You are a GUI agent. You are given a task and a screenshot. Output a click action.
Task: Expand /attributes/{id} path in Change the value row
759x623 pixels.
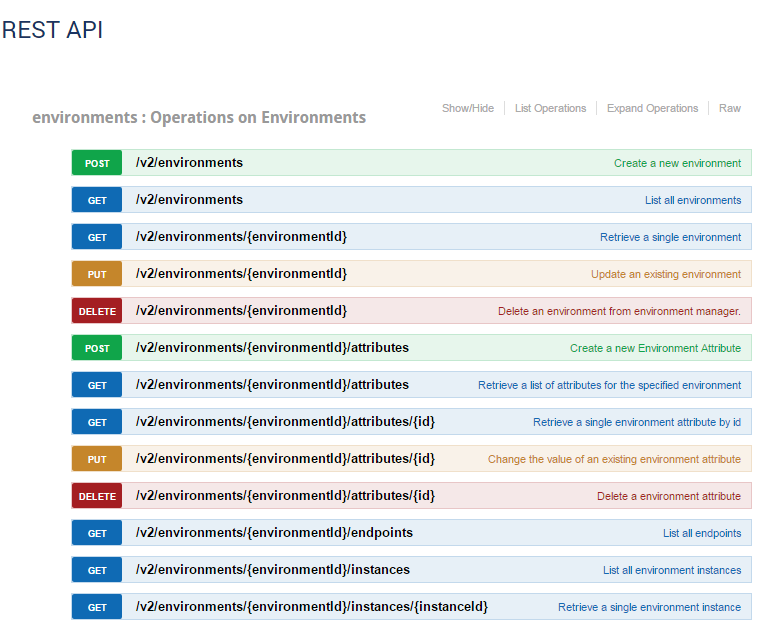click(285, 458)
